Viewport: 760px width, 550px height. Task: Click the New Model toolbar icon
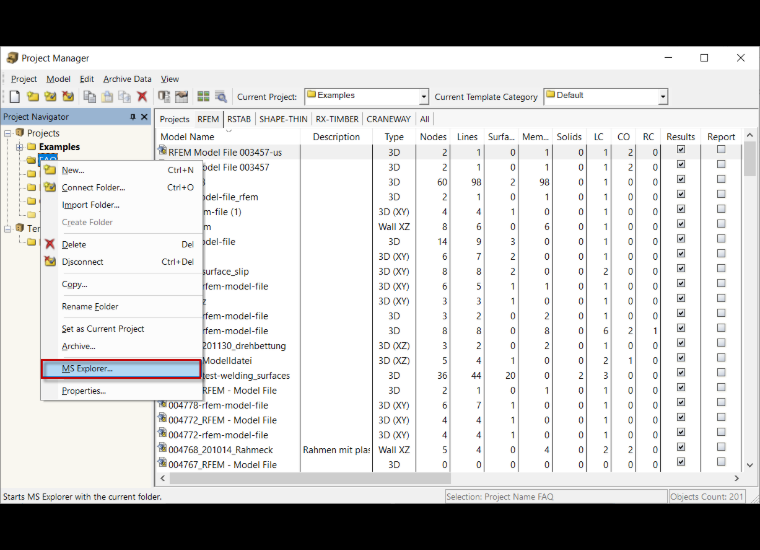point(15,96)
